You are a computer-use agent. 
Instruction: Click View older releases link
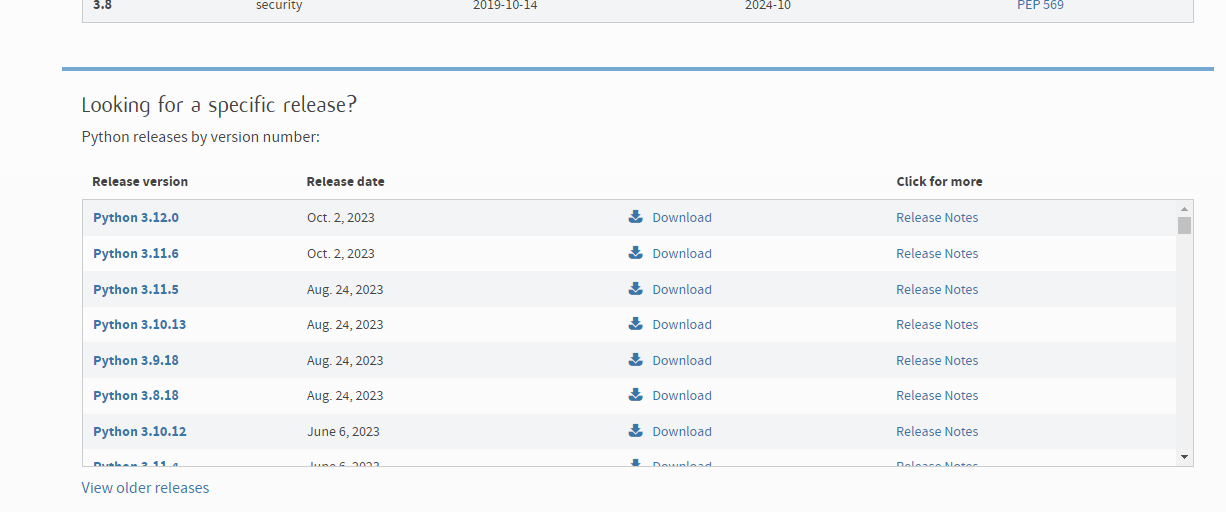tap(145, 488)
